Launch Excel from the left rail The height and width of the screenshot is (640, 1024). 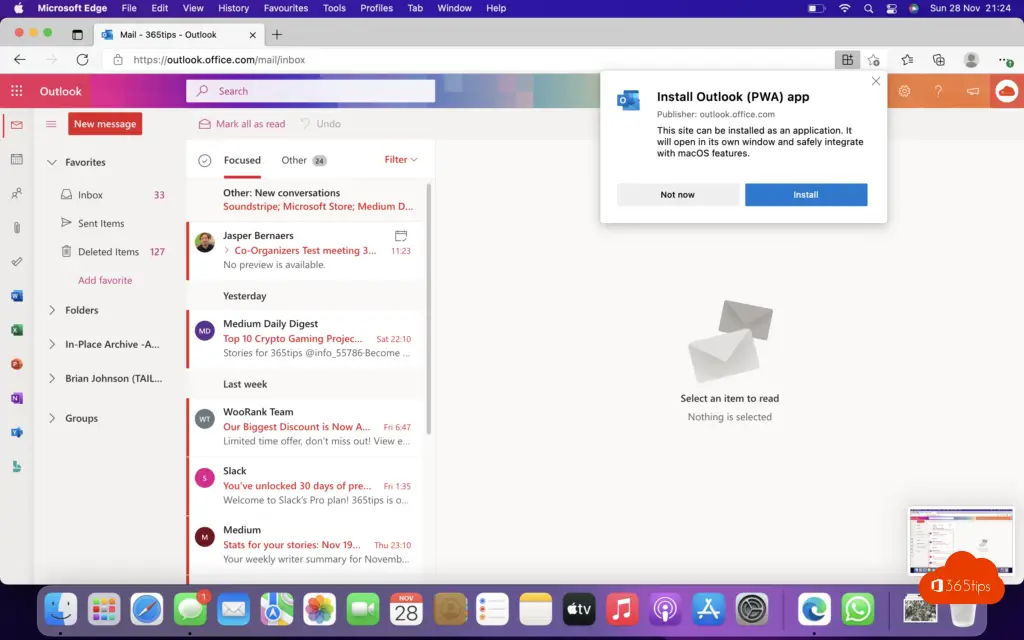click(16, 330)
